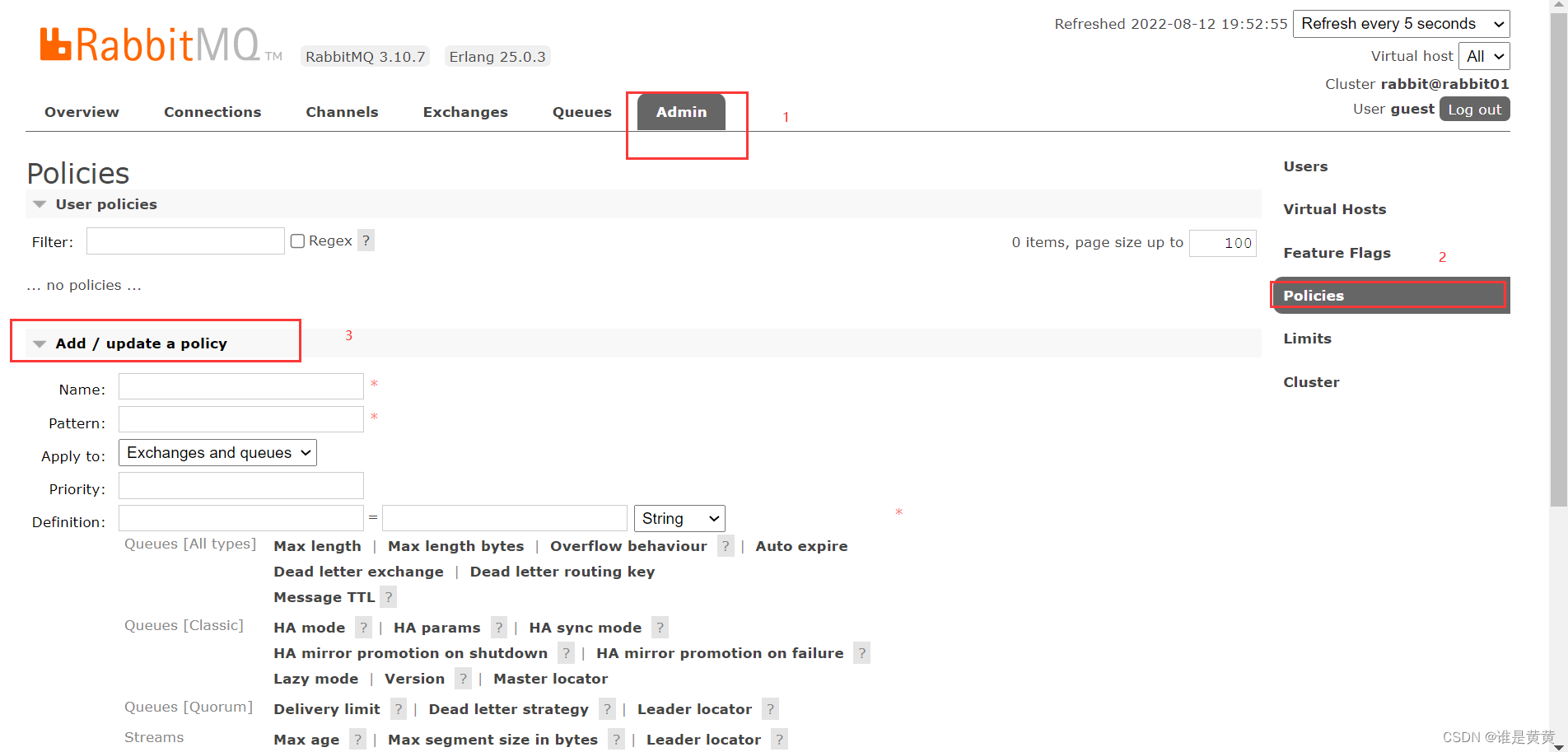The width and height of the screenshot is (1568, 752).
Task: Insert HA mode definition key
Action: point(309,628)
